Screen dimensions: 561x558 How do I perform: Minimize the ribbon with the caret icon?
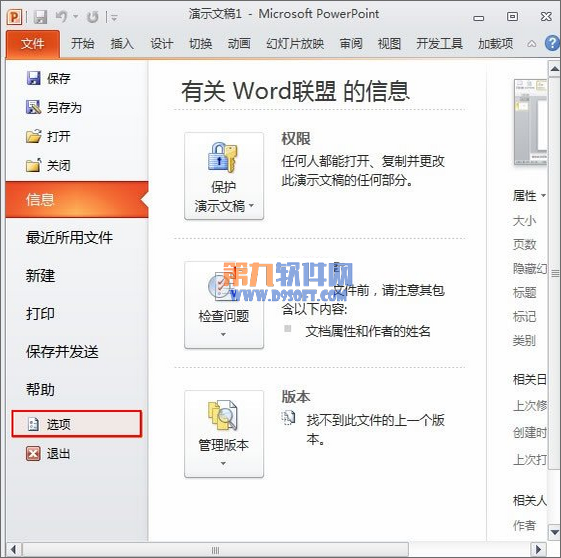pos(532,44)
